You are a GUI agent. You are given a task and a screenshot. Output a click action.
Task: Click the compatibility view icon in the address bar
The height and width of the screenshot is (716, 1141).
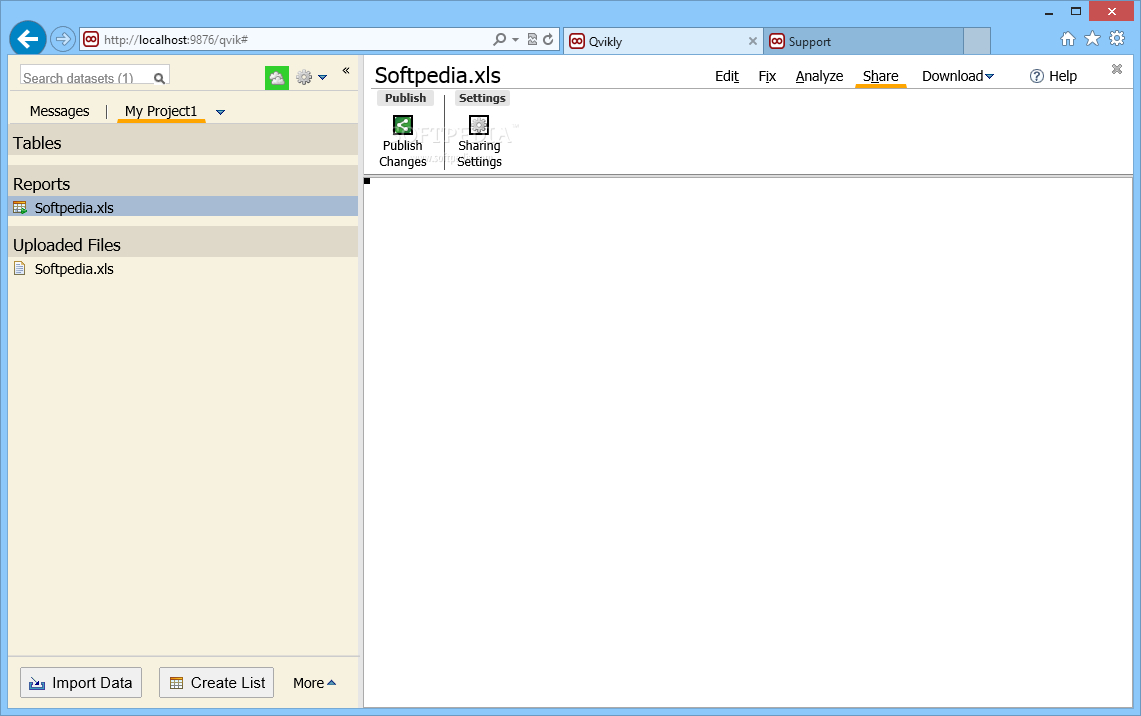533,39
